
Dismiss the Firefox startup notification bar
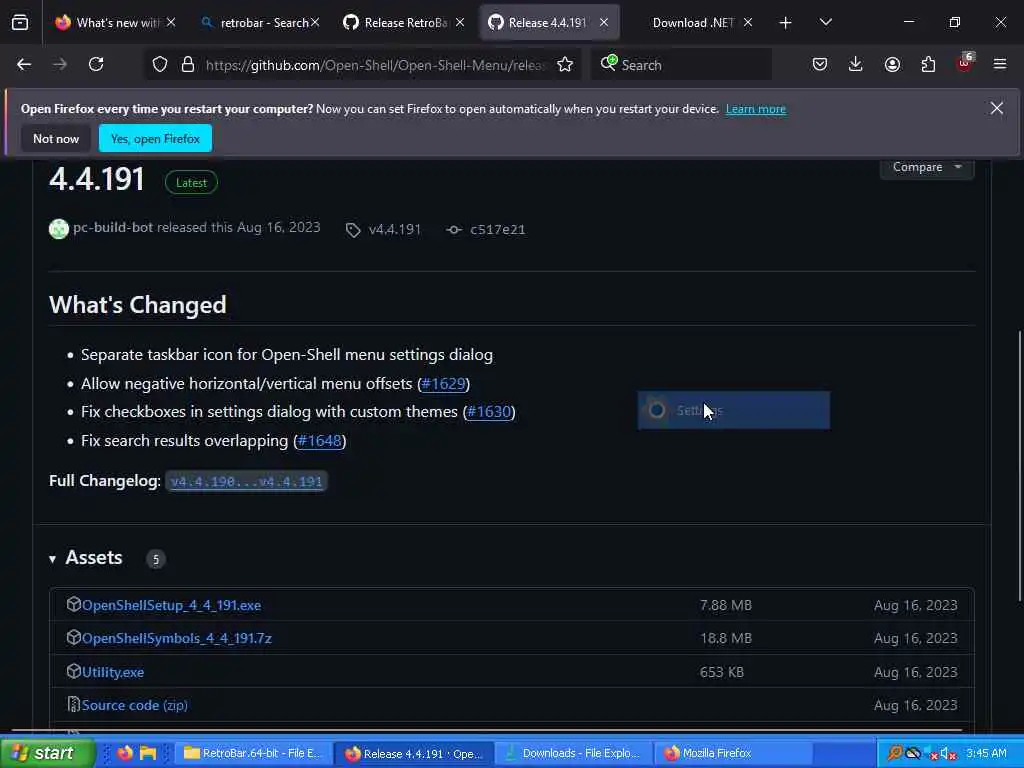(997, 108)
